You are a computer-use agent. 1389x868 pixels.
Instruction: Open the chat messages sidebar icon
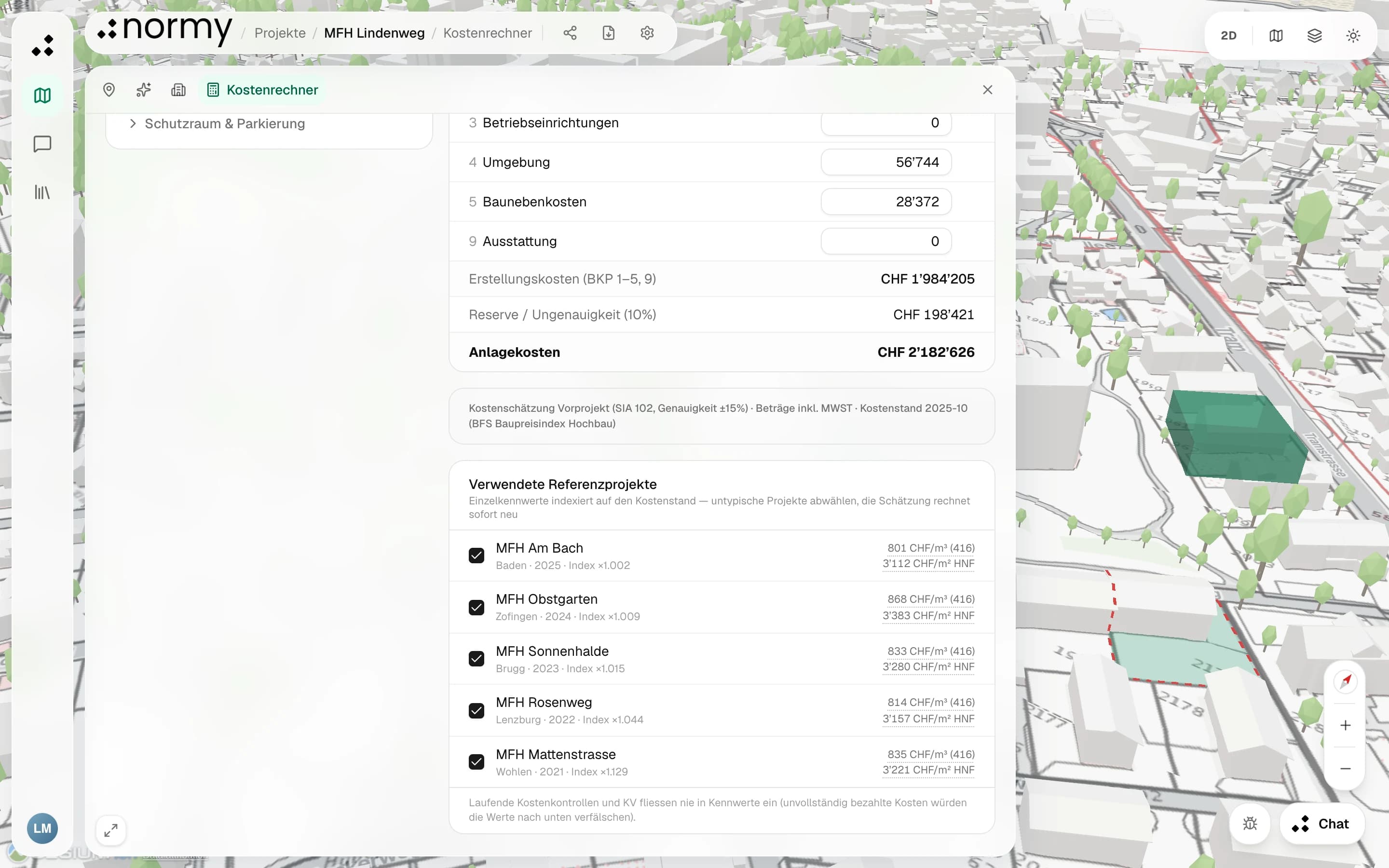(42, 144)
